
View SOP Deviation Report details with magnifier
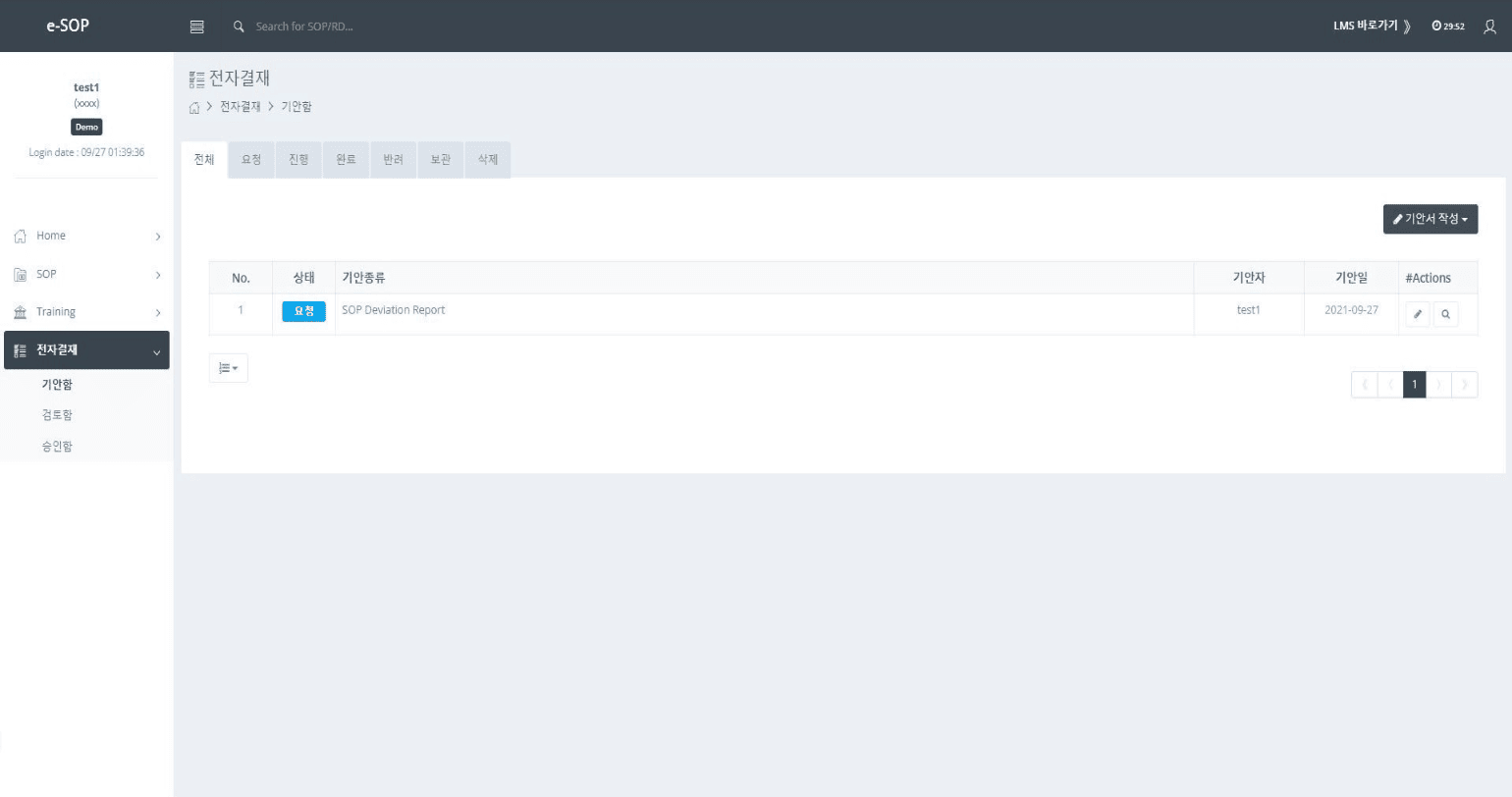1445,314
